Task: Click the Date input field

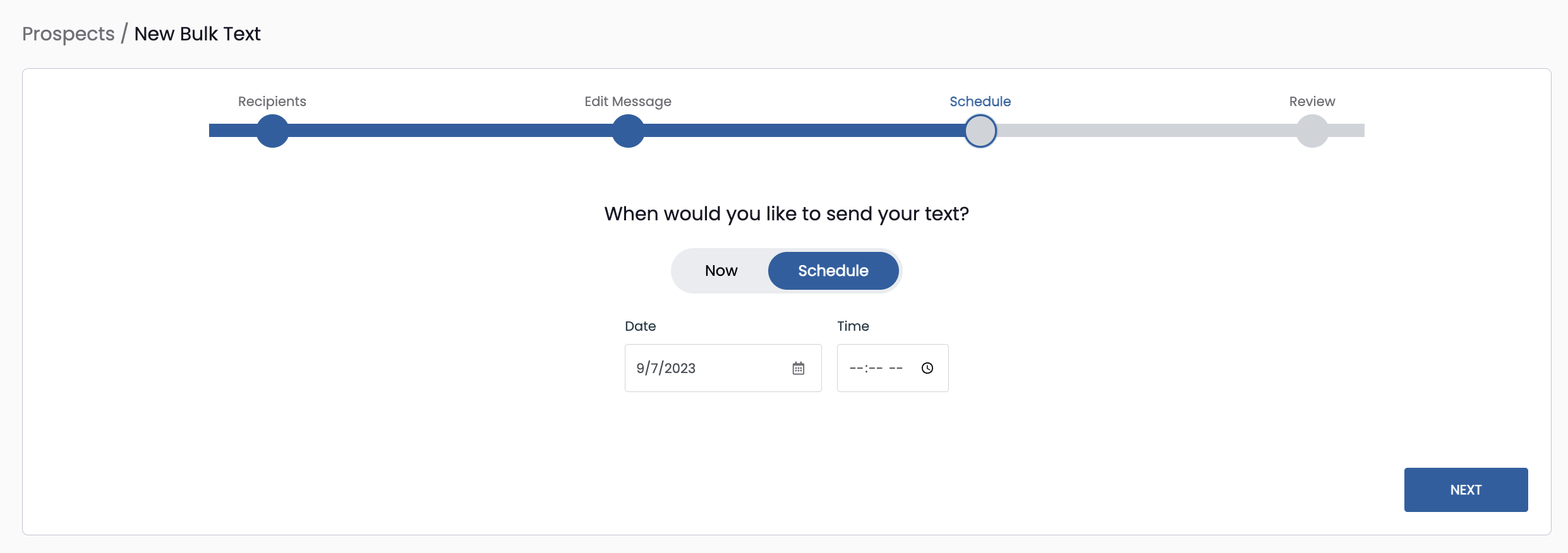Action: (708, 368)
